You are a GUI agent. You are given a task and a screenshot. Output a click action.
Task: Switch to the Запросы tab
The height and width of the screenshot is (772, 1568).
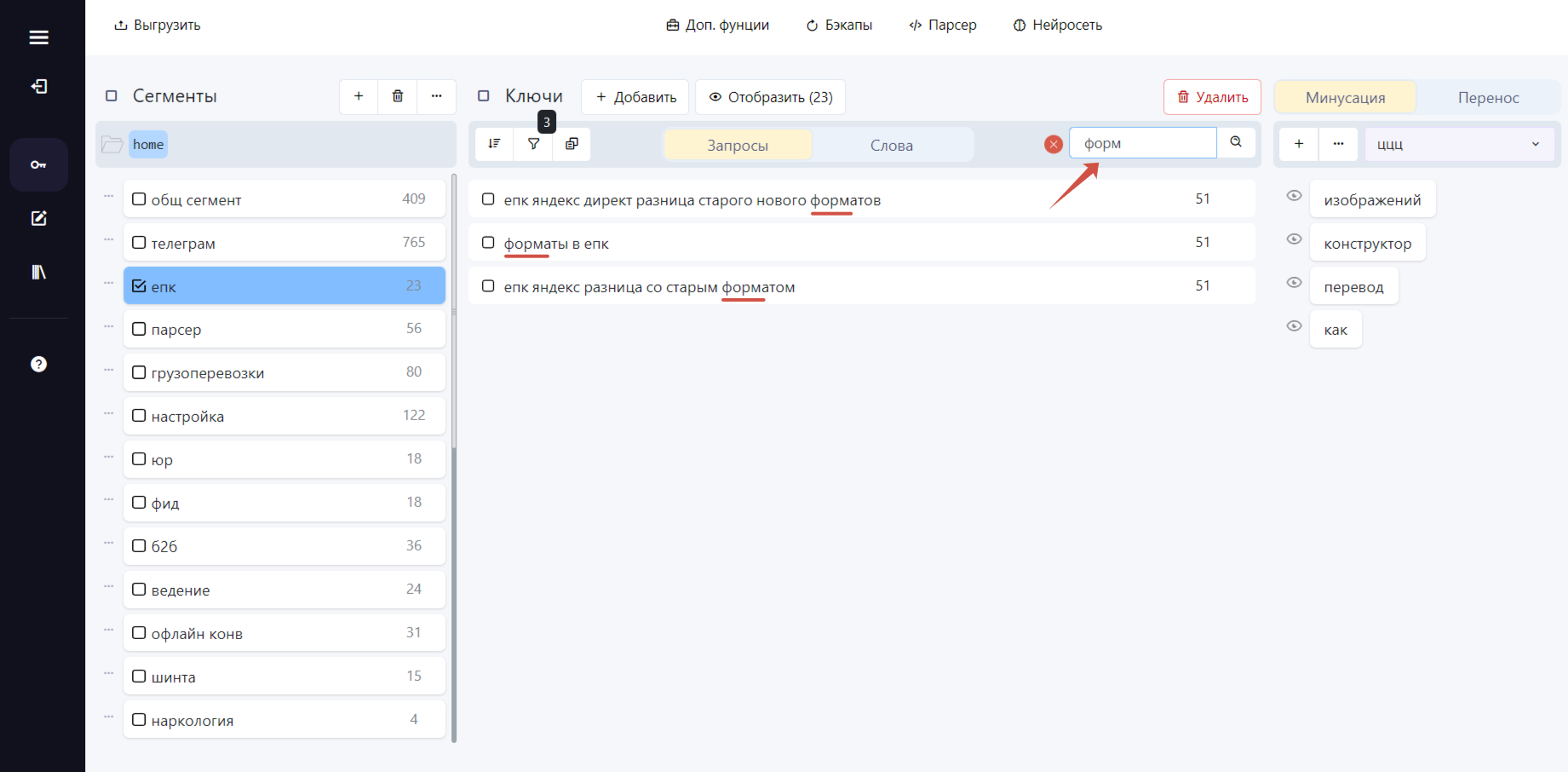(x=738, y=145)
